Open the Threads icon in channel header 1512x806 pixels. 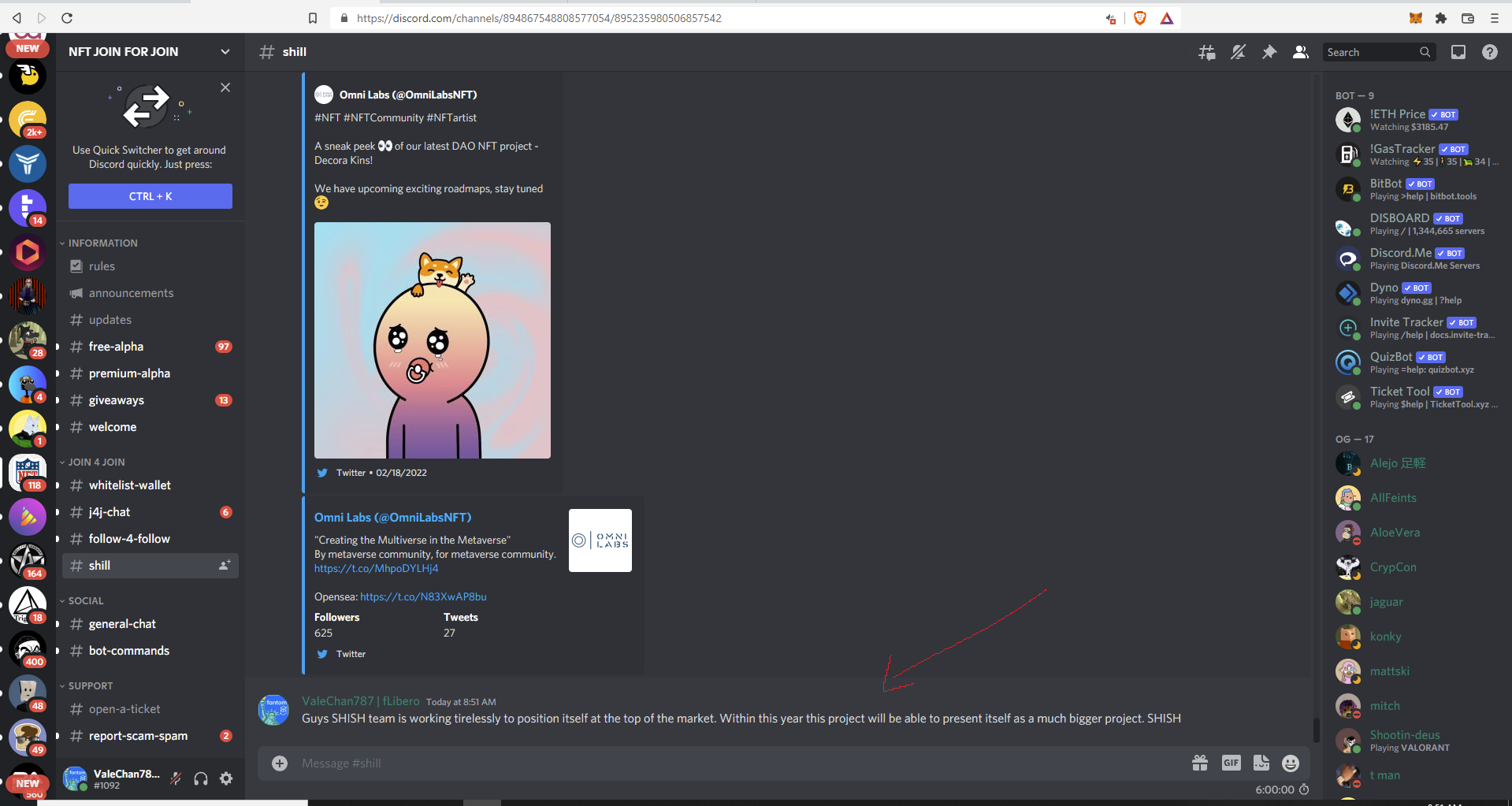1206,52
